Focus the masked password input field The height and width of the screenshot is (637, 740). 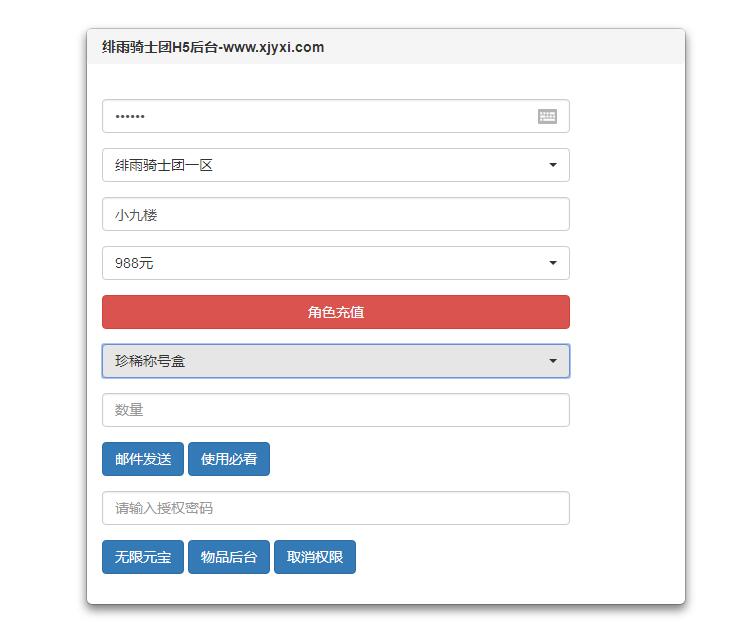pyautogui.click(x=320, y=116)
